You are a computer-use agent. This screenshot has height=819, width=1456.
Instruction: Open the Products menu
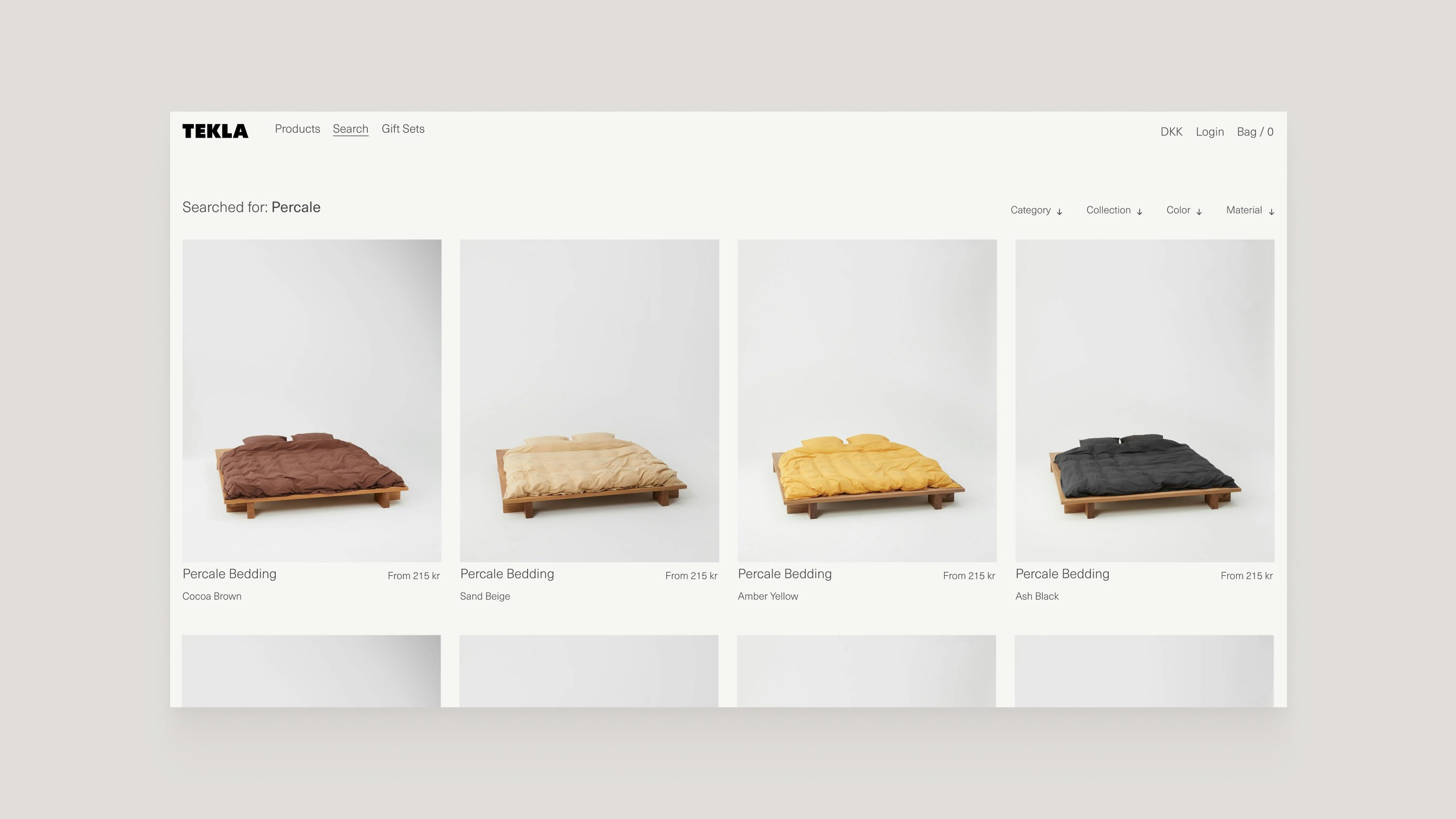tap(297, 129)
